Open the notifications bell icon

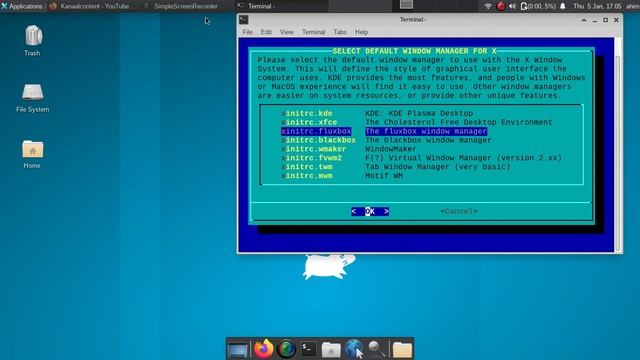[563, 6]
